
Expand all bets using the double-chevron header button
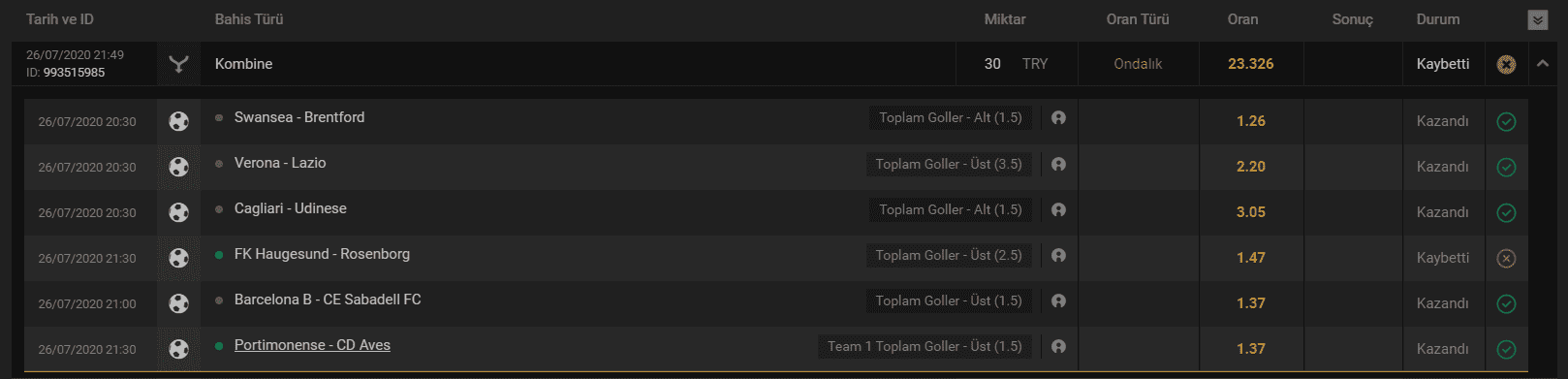tap(1538, 19)
